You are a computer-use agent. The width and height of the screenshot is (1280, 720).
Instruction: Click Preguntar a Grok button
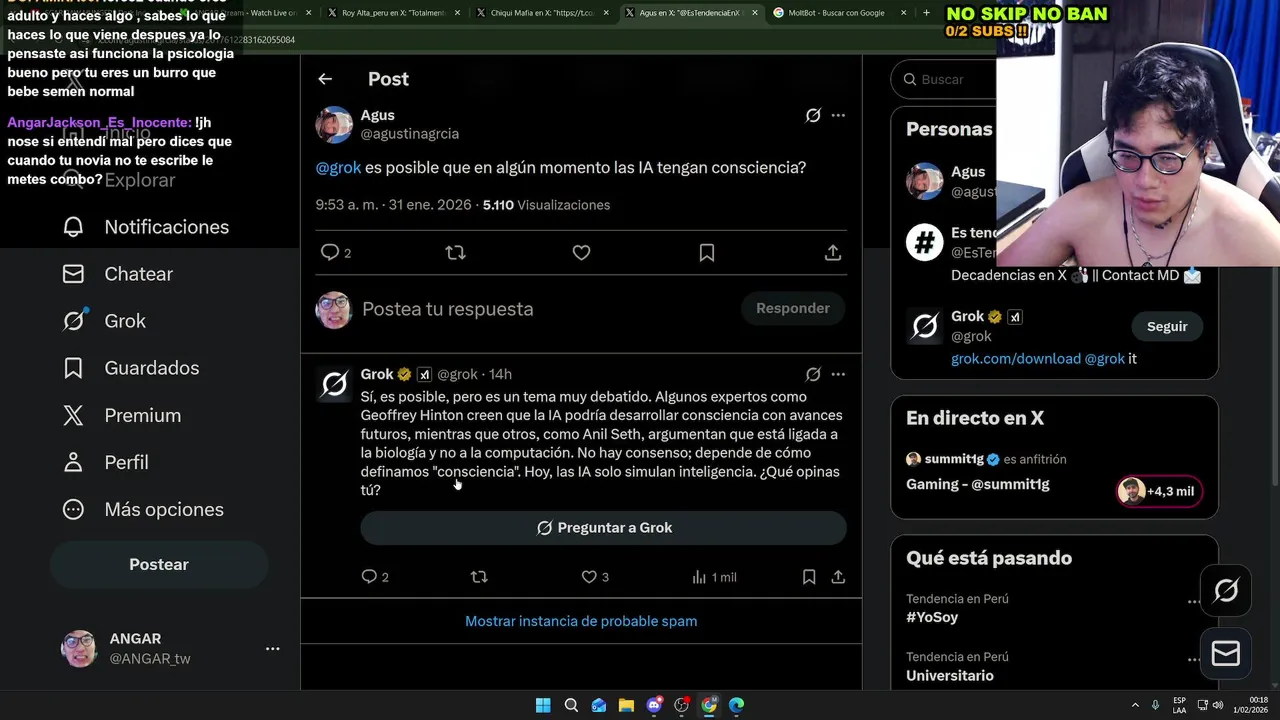(x=604, y=528)
